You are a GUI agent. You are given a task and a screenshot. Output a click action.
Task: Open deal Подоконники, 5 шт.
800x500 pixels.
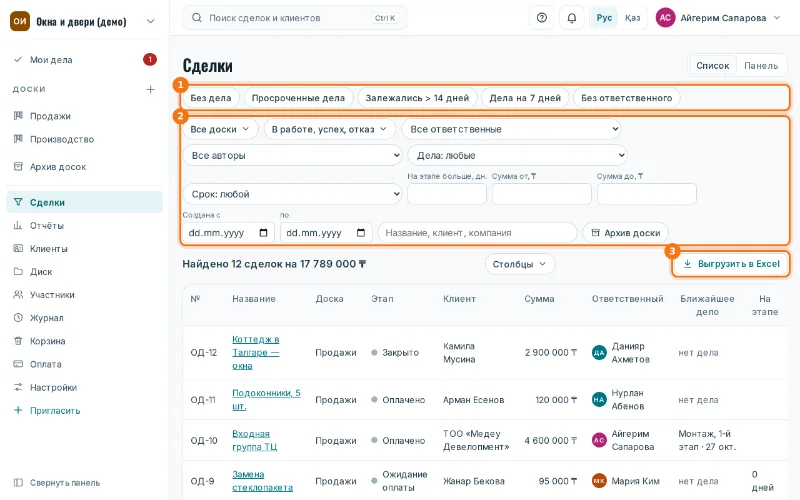(x=266, y=399)
